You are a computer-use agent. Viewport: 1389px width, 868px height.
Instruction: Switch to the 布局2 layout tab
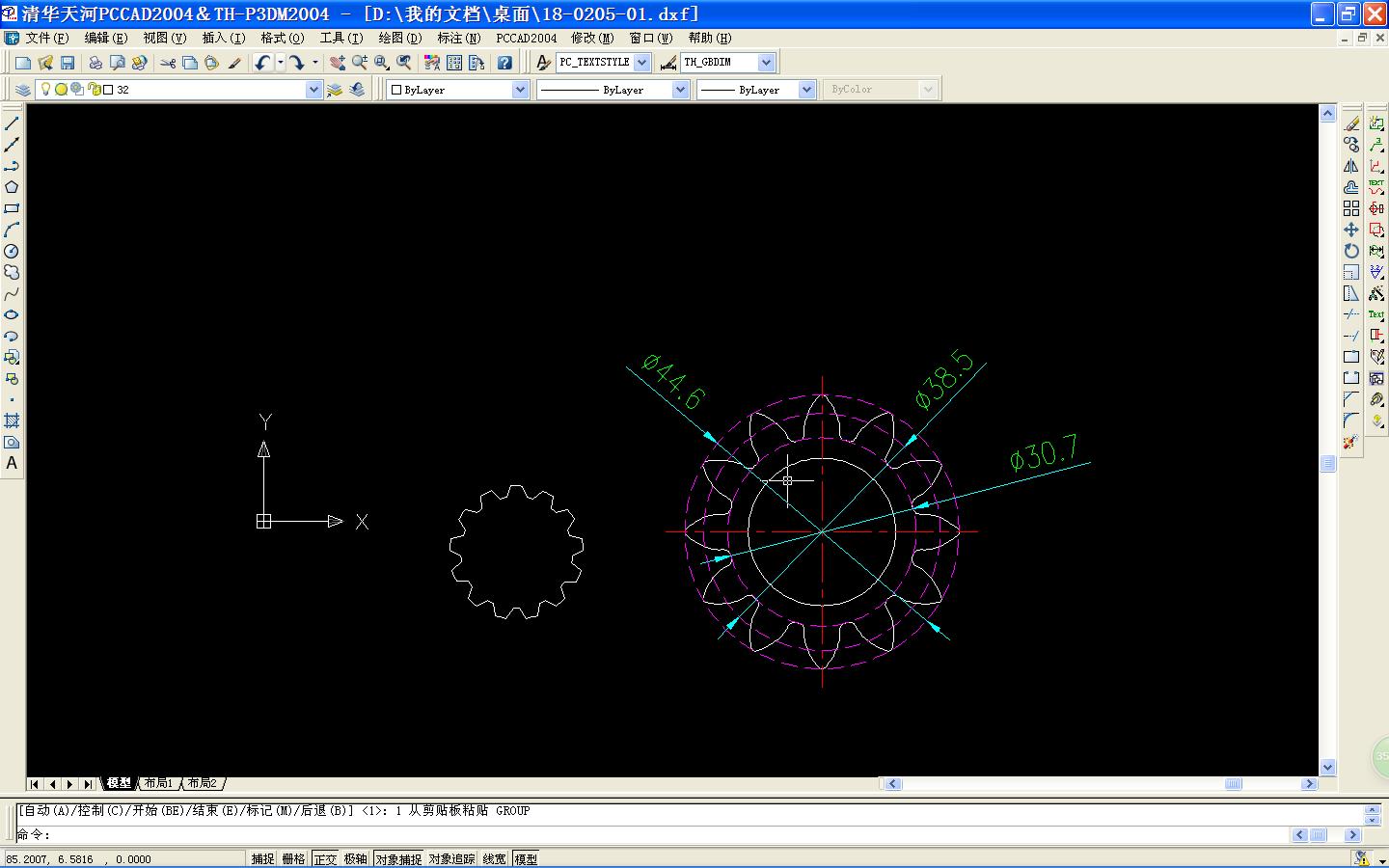pos(203,783)
